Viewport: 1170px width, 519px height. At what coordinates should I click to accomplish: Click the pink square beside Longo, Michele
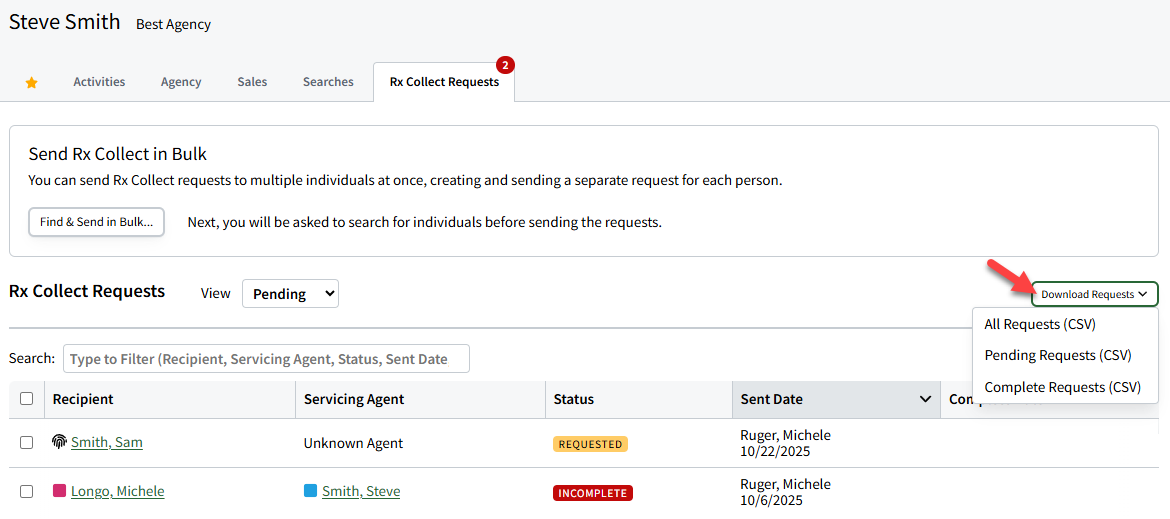pyautogui.click(x=59, y=491)
